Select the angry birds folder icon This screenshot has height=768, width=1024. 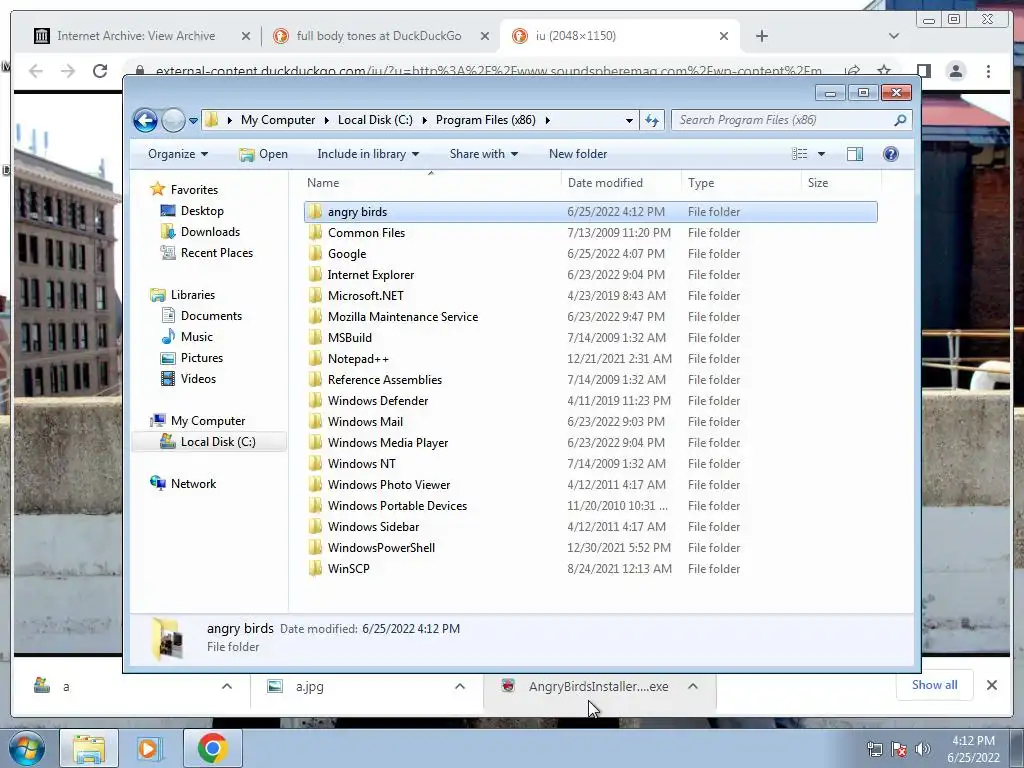(315, 212)
